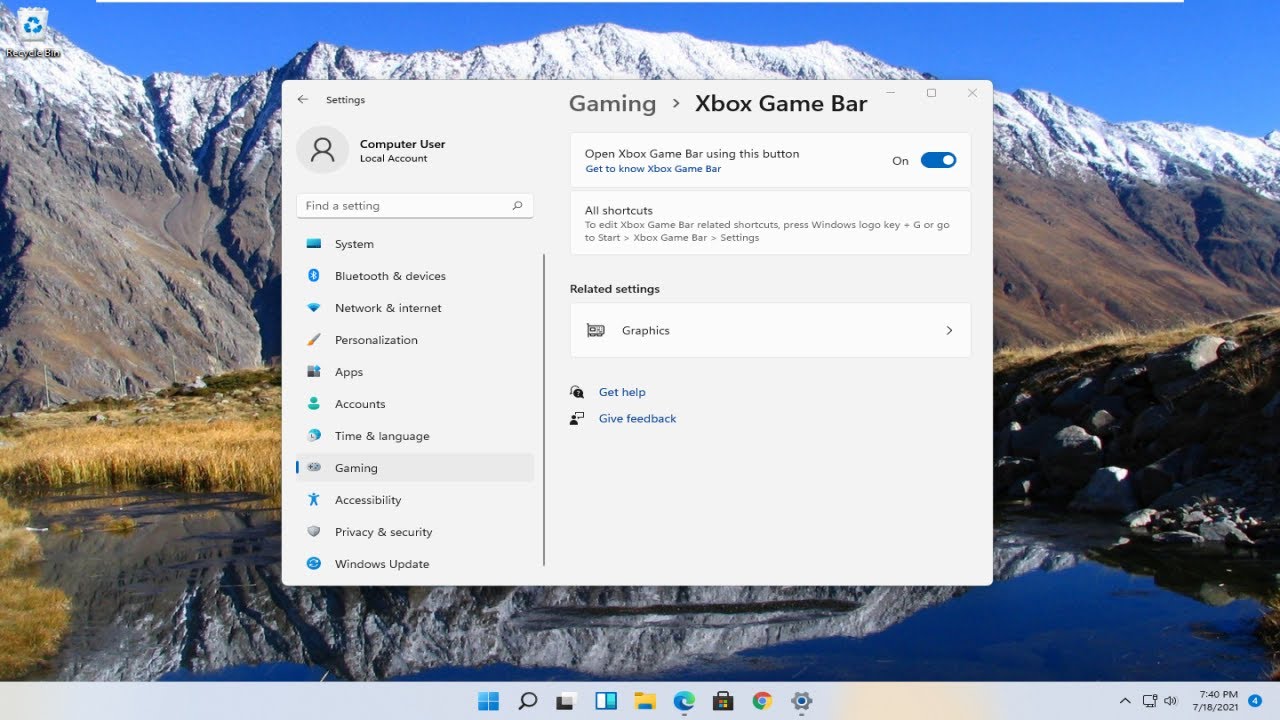Image resolution: width=1280 pixels, height=720 pixels.
Task: Click the All shortcuts card
Action: (x=770, y=223)
